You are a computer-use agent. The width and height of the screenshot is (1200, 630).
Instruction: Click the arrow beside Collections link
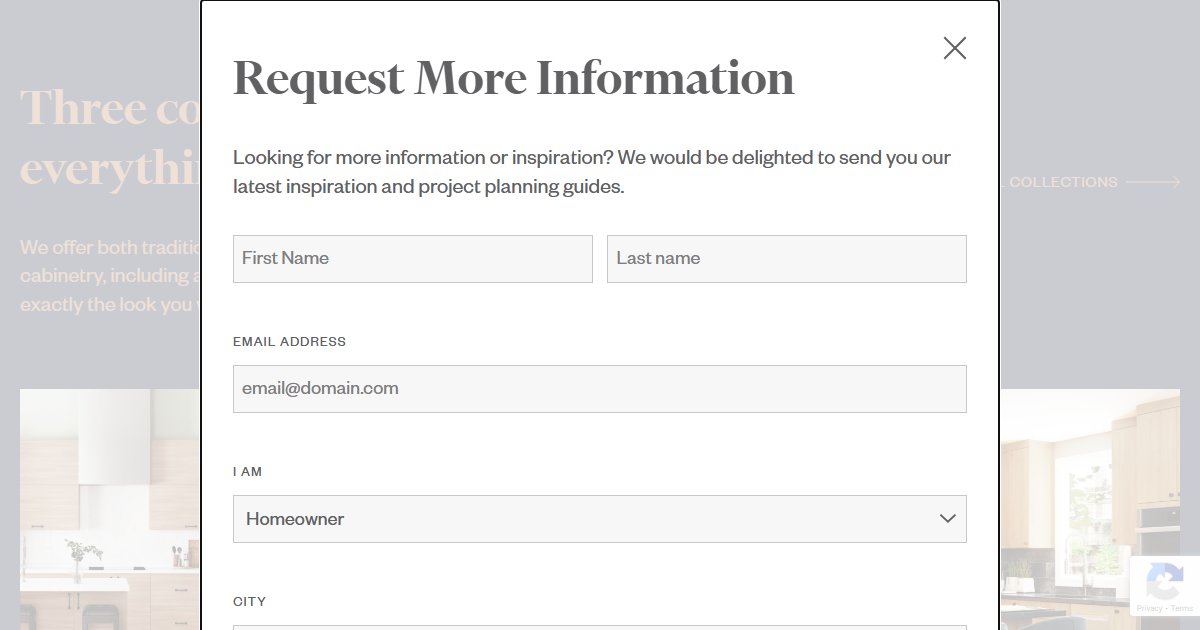[x=1153, y=182]
